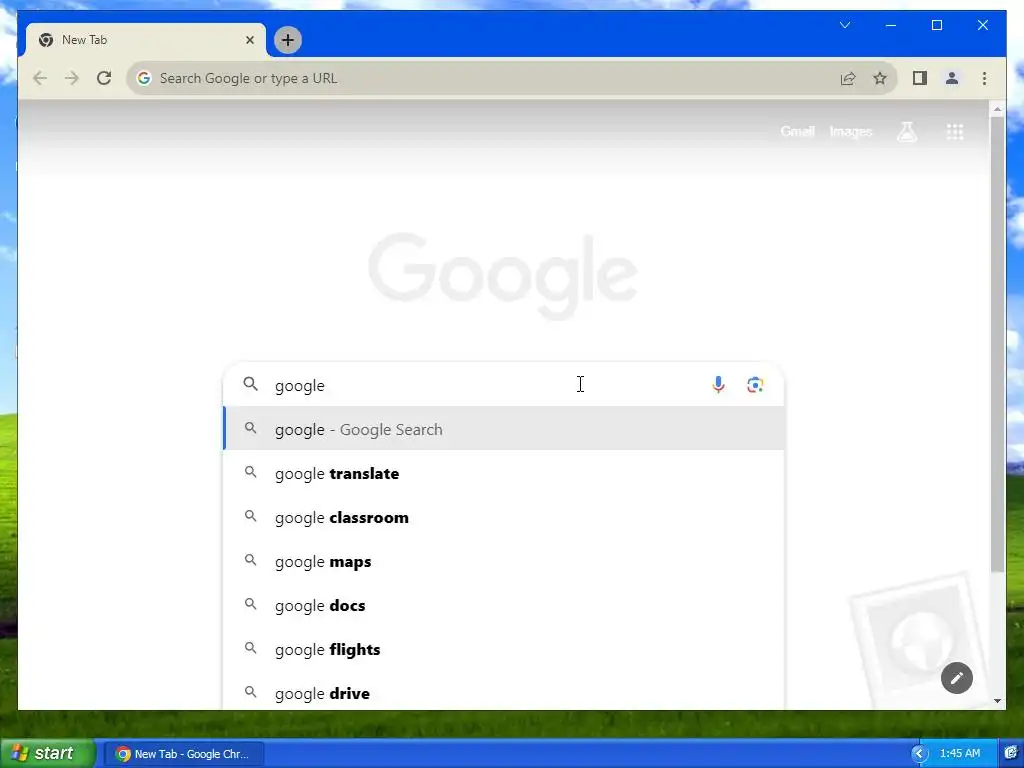Image resolution: width=1024 pixels, height=768 pixels.
Task: Select the New Tab browser tab
Action: coord(146,40)
